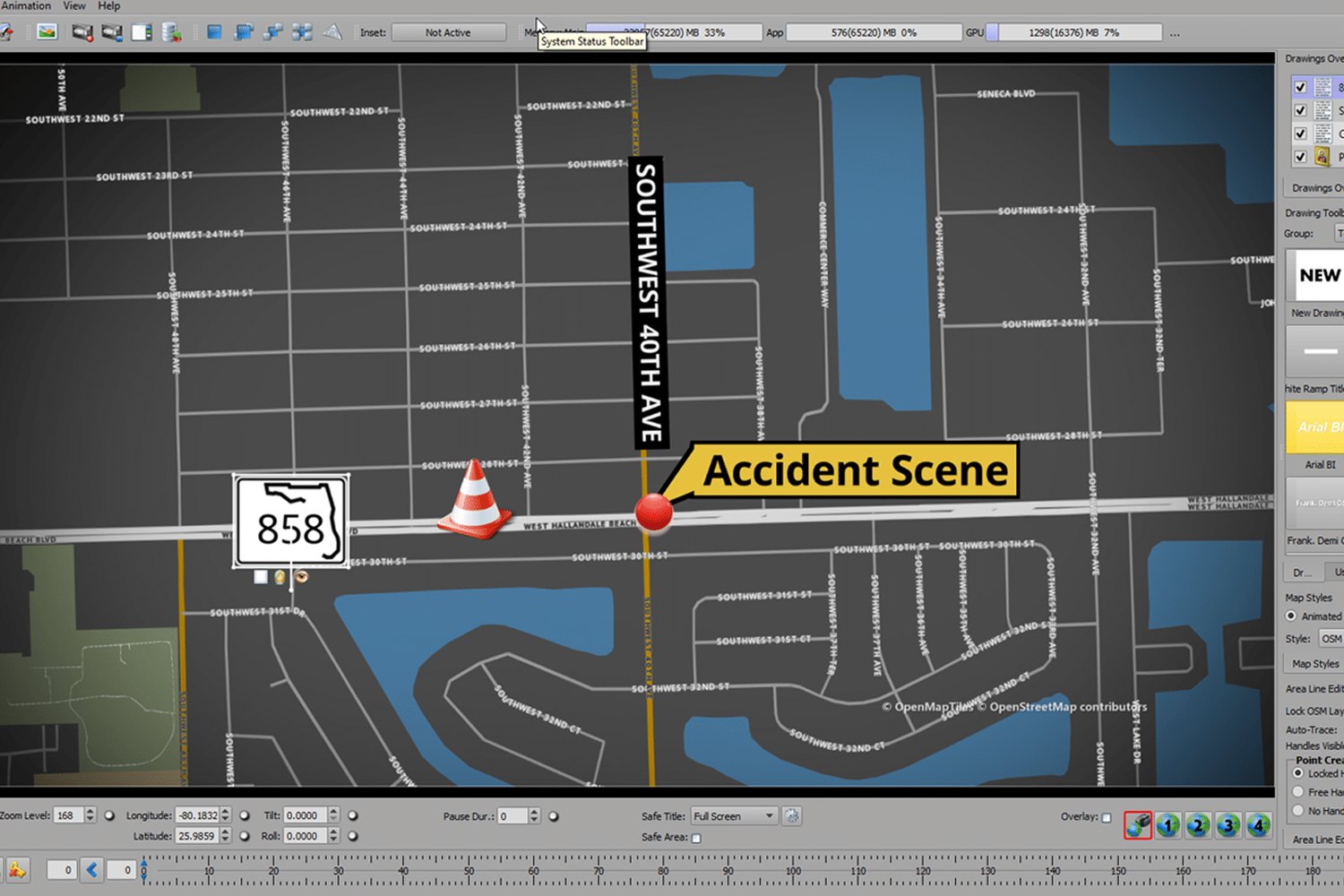Viewport: 1344px width, 896px height.
Task: Select the Locked handles radio option
Action: point(1297,772)
